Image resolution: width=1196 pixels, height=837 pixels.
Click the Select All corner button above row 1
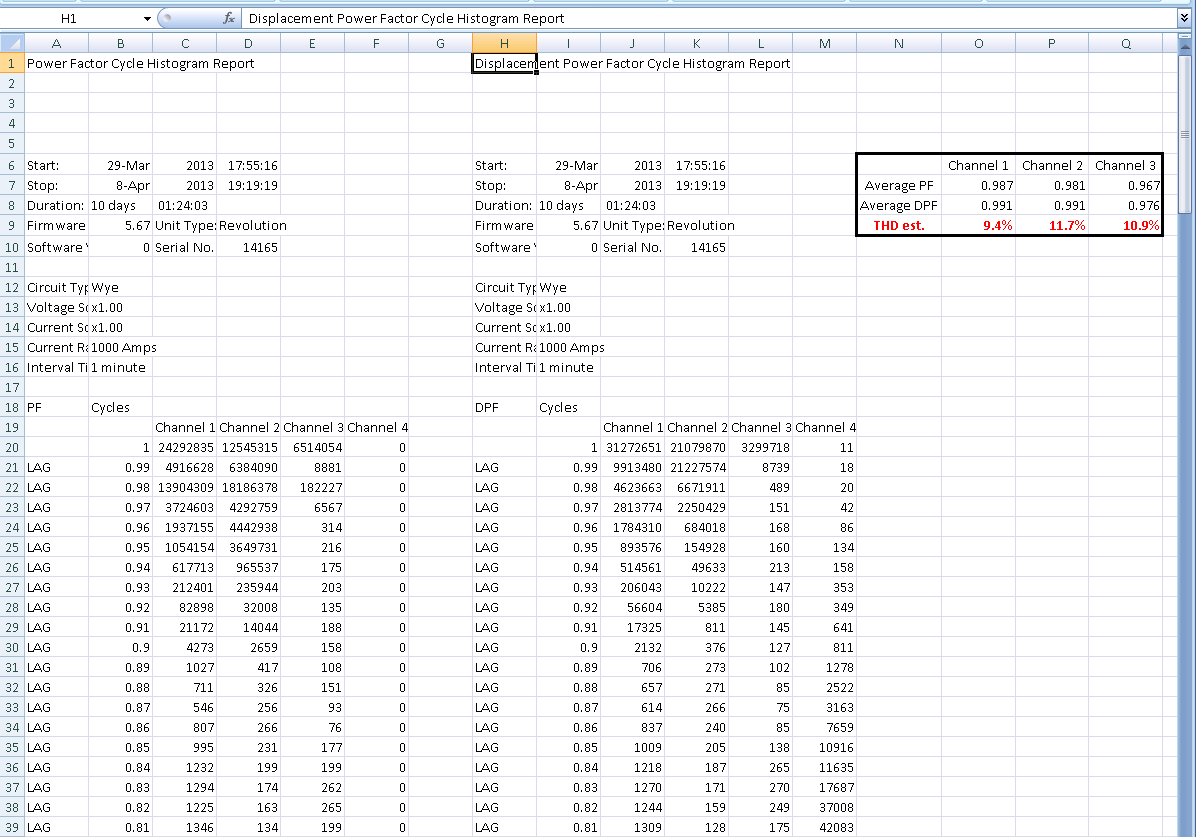click(x=11, y=42)
